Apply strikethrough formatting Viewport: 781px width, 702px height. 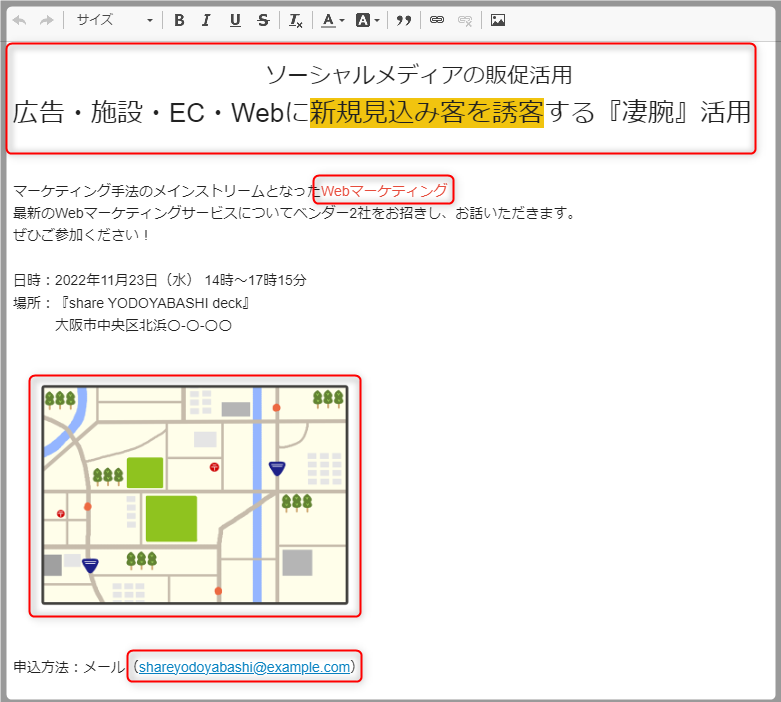[263, 20]
